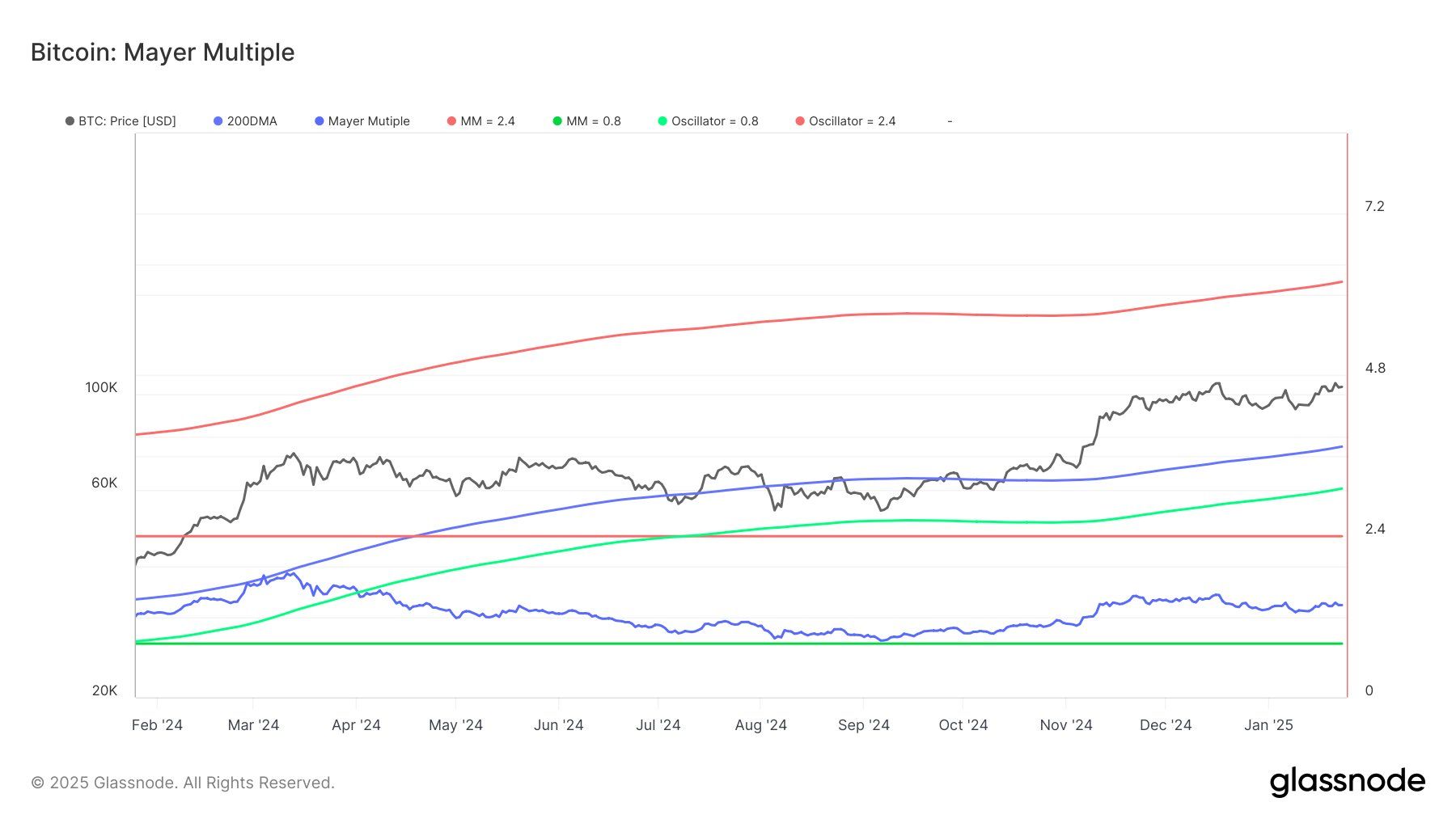The width and height of the screenshot is (1456, 819).
Task: Select the Mayer Multiple legend indicator dot
Action: [x=320, y=120]
